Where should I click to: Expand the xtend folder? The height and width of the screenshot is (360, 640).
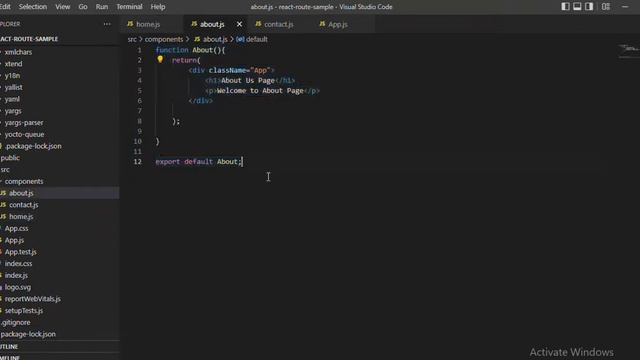(13, 64)
